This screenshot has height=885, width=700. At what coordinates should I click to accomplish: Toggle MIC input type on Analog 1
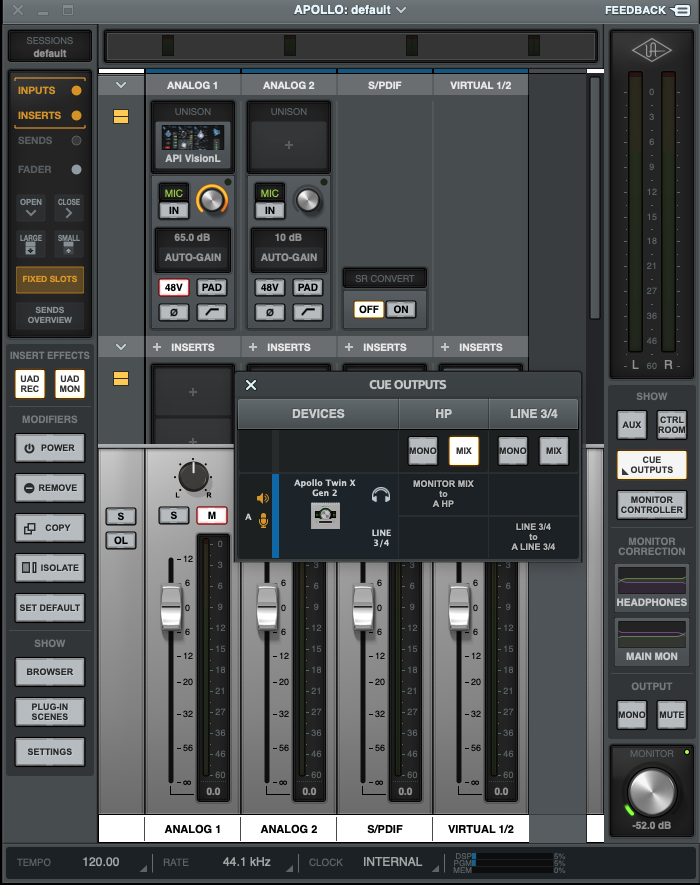174,193
